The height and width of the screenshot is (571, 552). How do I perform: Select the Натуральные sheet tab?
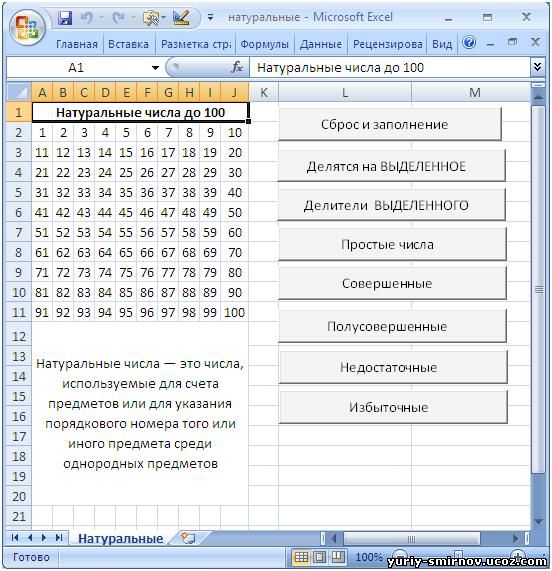click(121, 538)
